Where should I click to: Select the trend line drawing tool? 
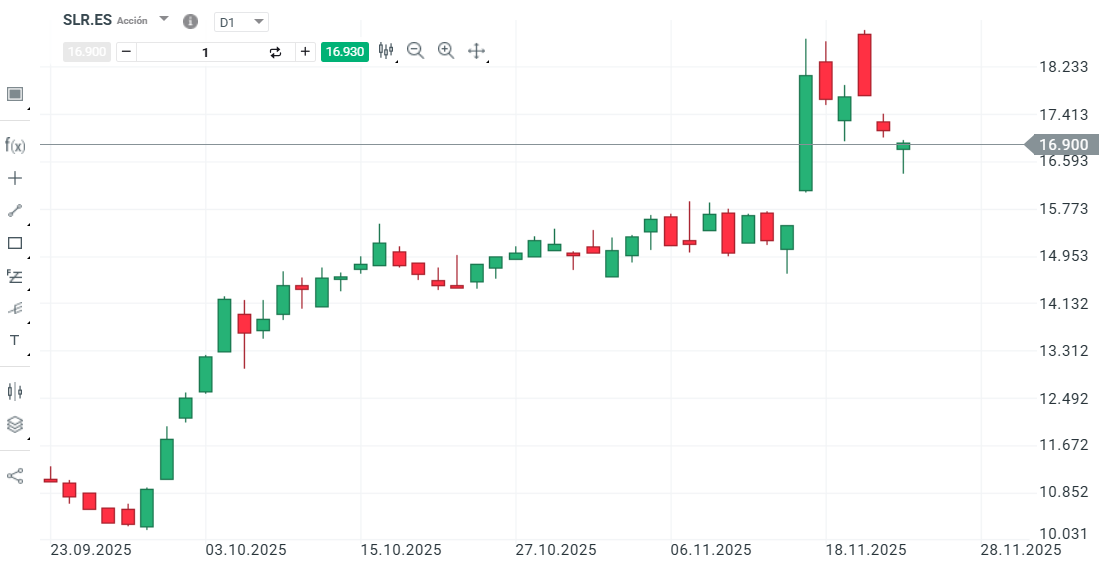click(15, 210)
